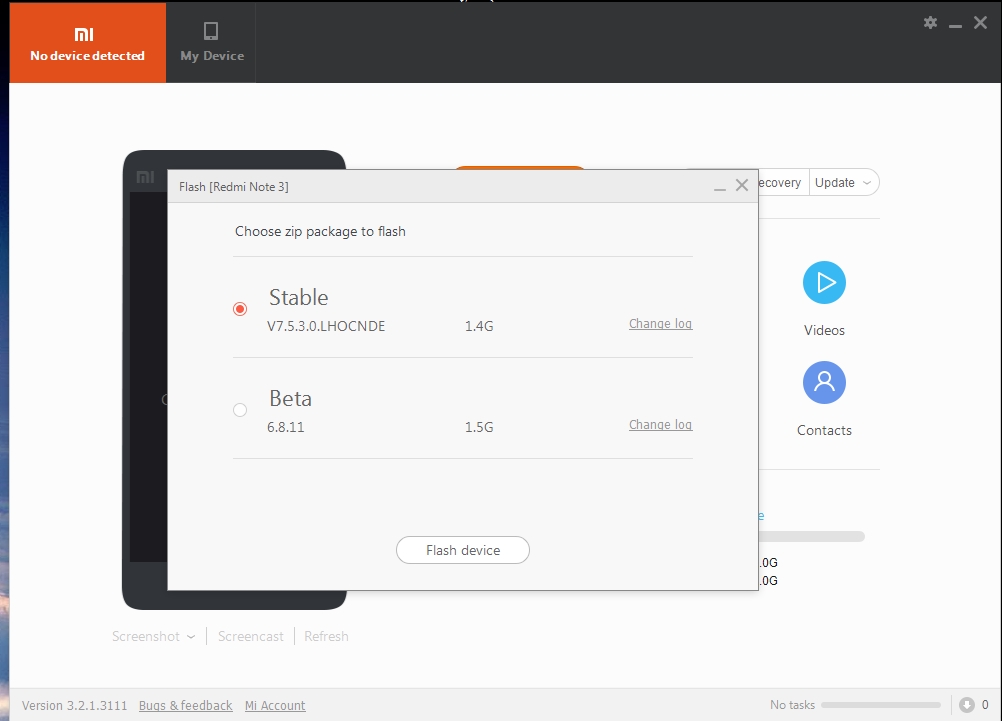Click Refresh below the phone preview
1002x721 pixels.
[326, 637]
